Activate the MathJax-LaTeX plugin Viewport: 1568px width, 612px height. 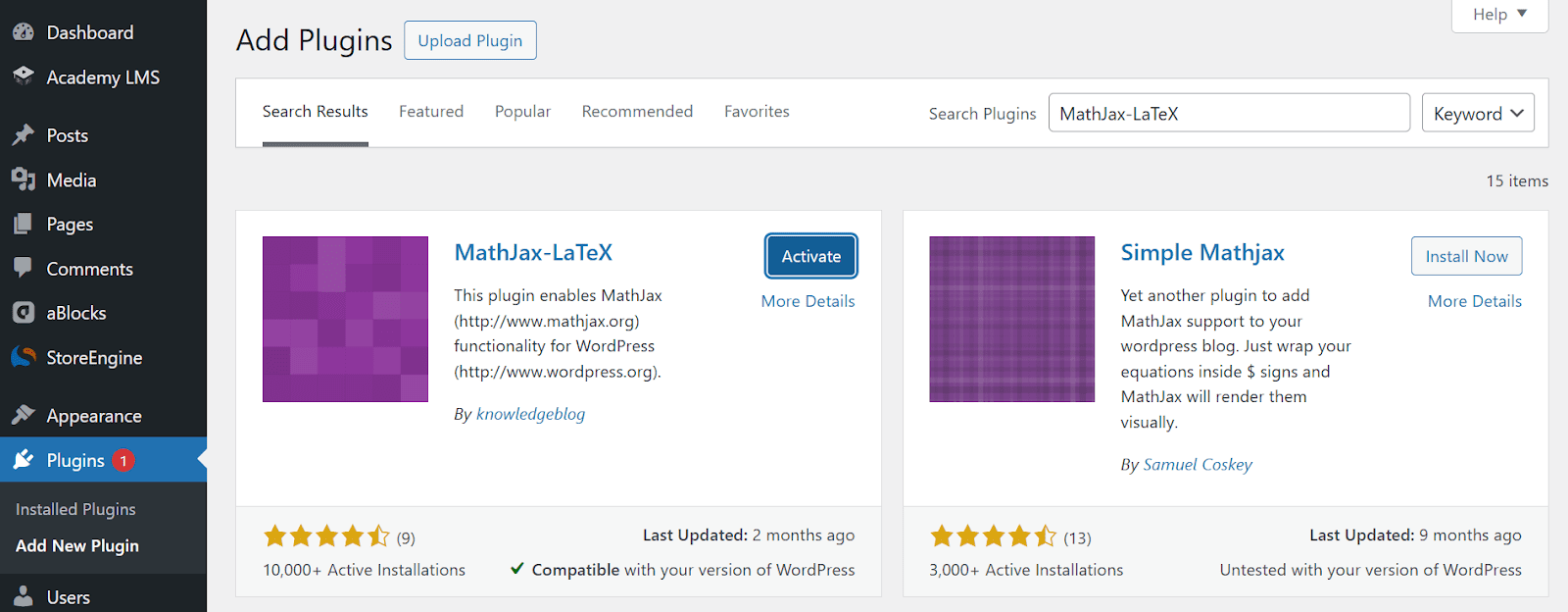point(811,256)
